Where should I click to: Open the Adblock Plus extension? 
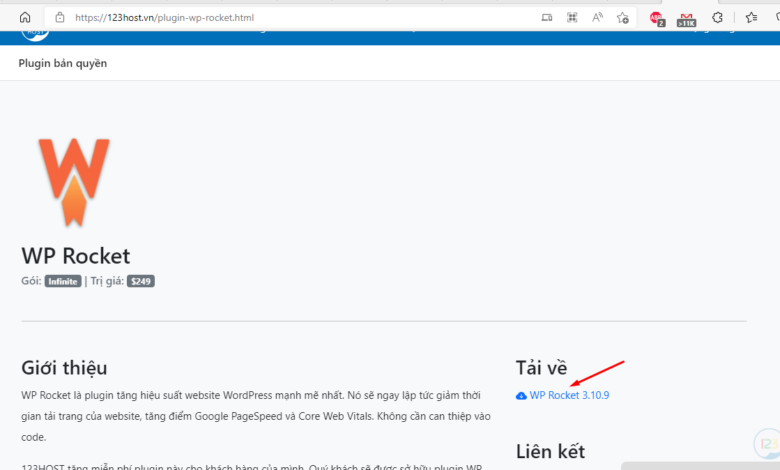[x=657, y=19]
